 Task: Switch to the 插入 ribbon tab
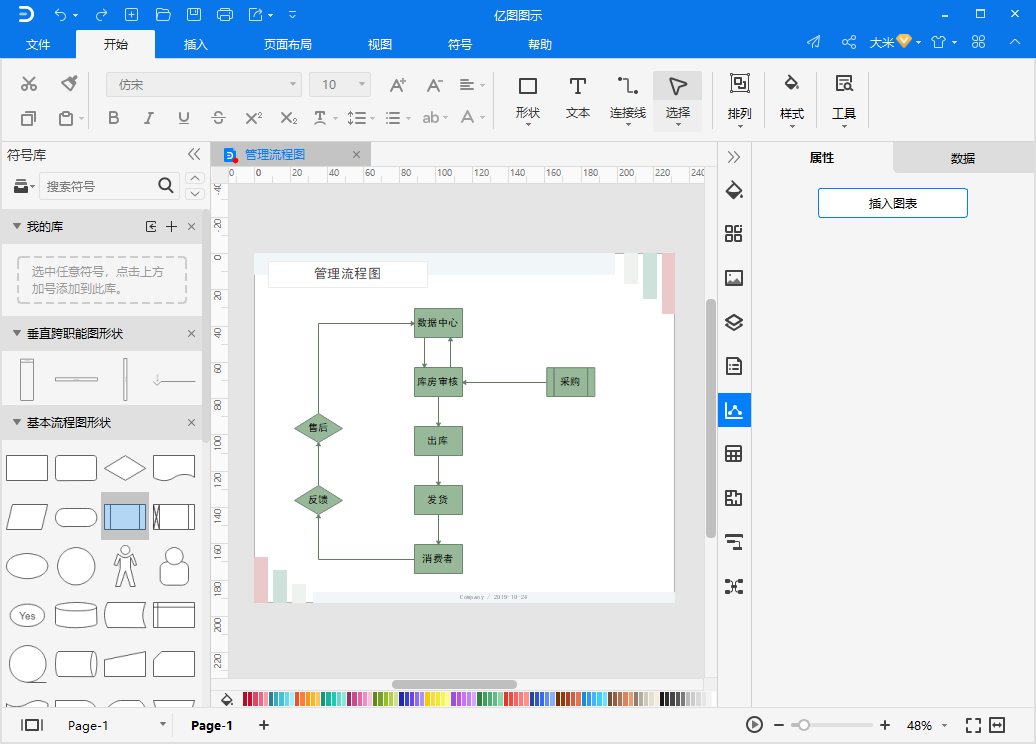click(196, 44)
